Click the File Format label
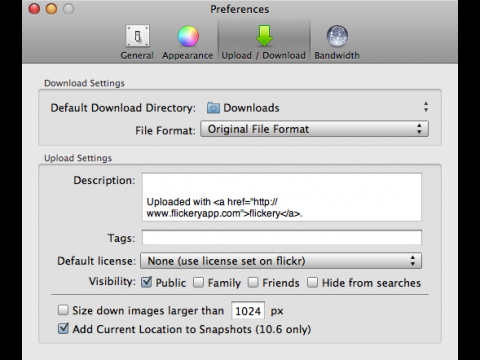 tap(165, 130)
